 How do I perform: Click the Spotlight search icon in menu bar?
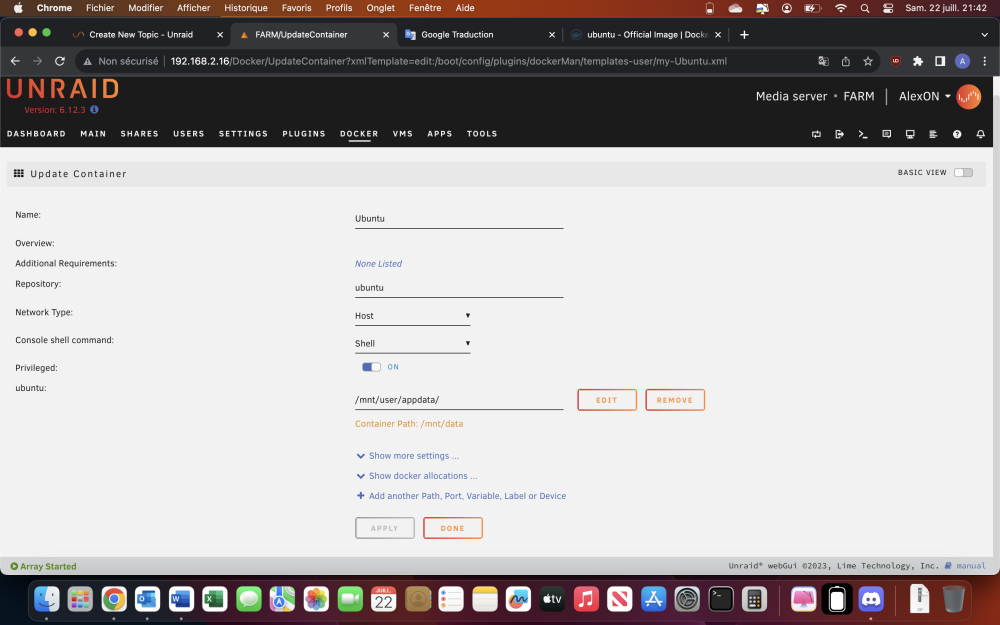pos(864,8)
